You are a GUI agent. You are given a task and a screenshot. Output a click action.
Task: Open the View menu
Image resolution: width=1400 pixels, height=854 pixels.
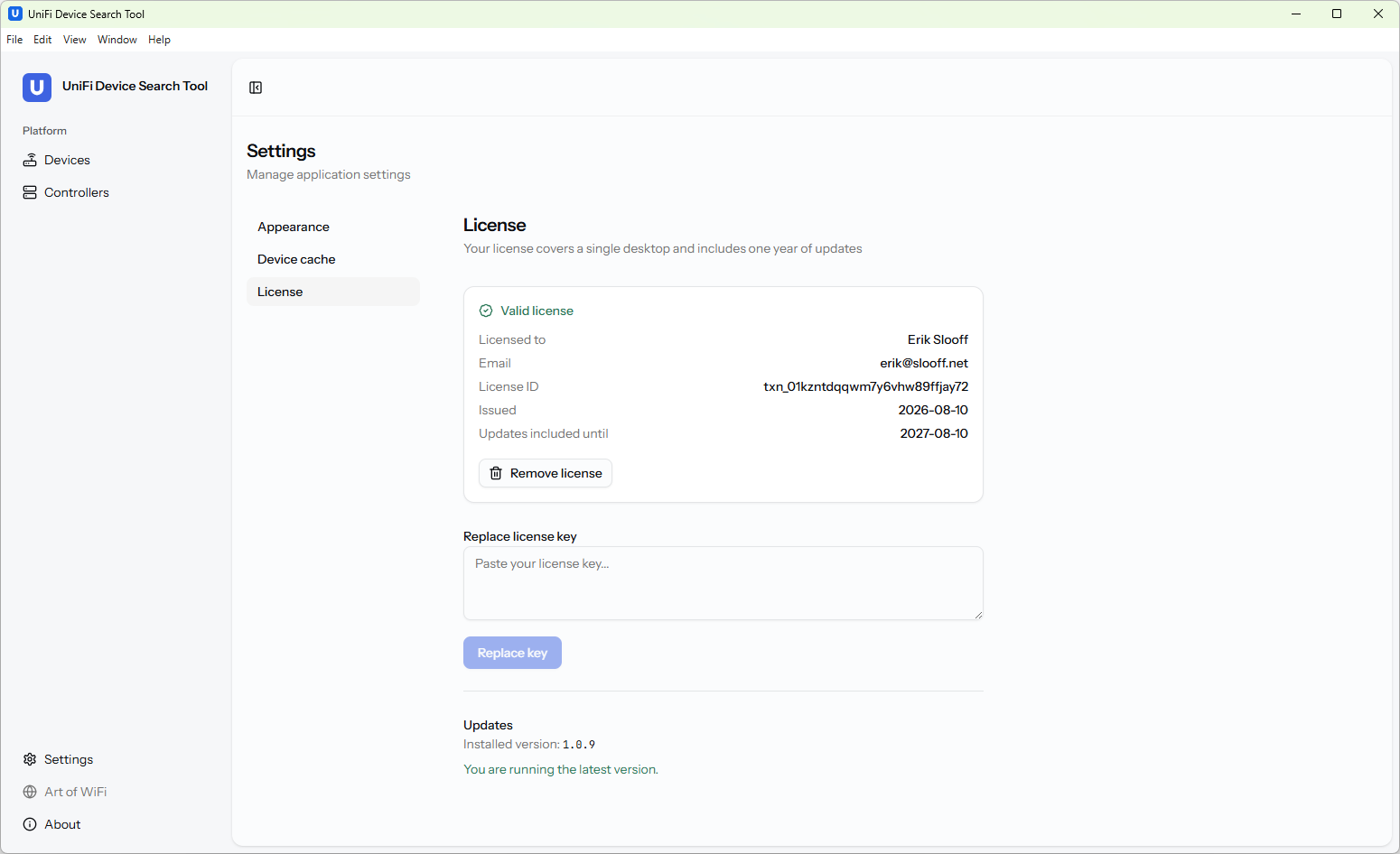pos(75,40)
